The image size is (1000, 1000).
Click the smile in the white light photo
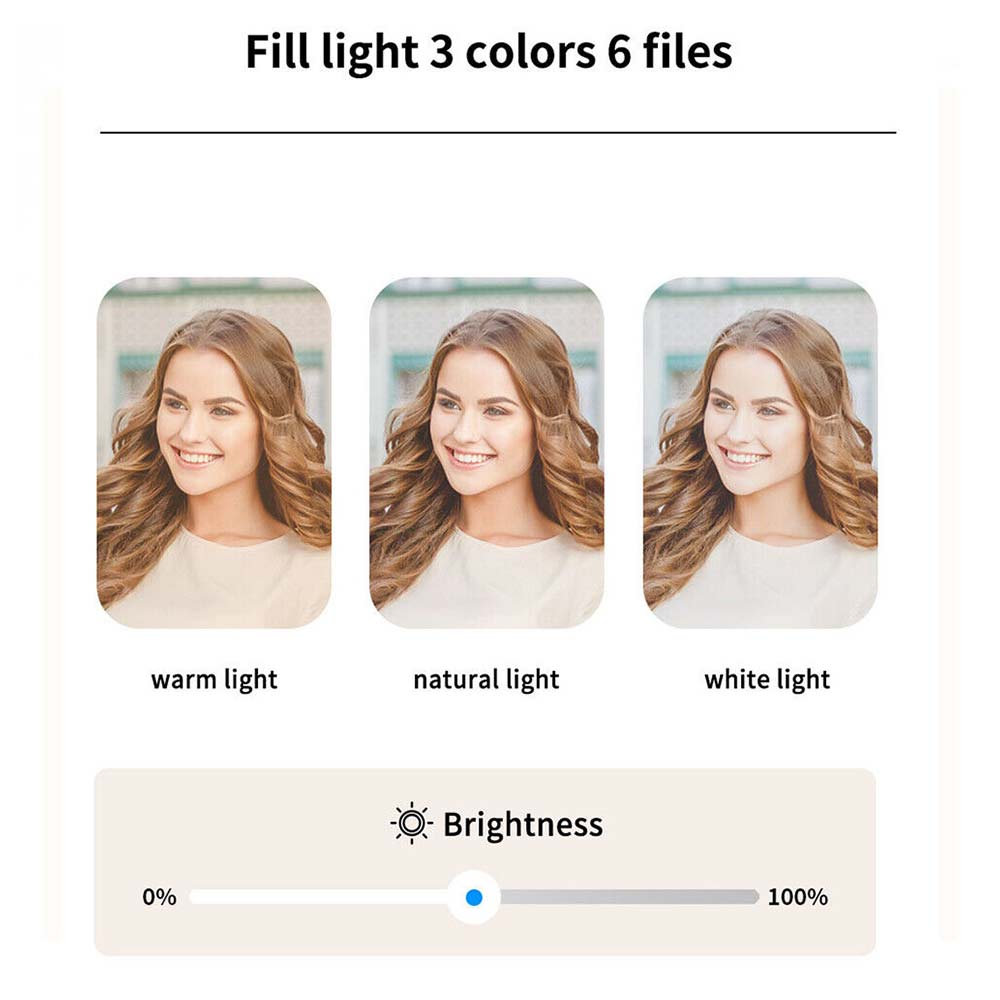point(745,457)
